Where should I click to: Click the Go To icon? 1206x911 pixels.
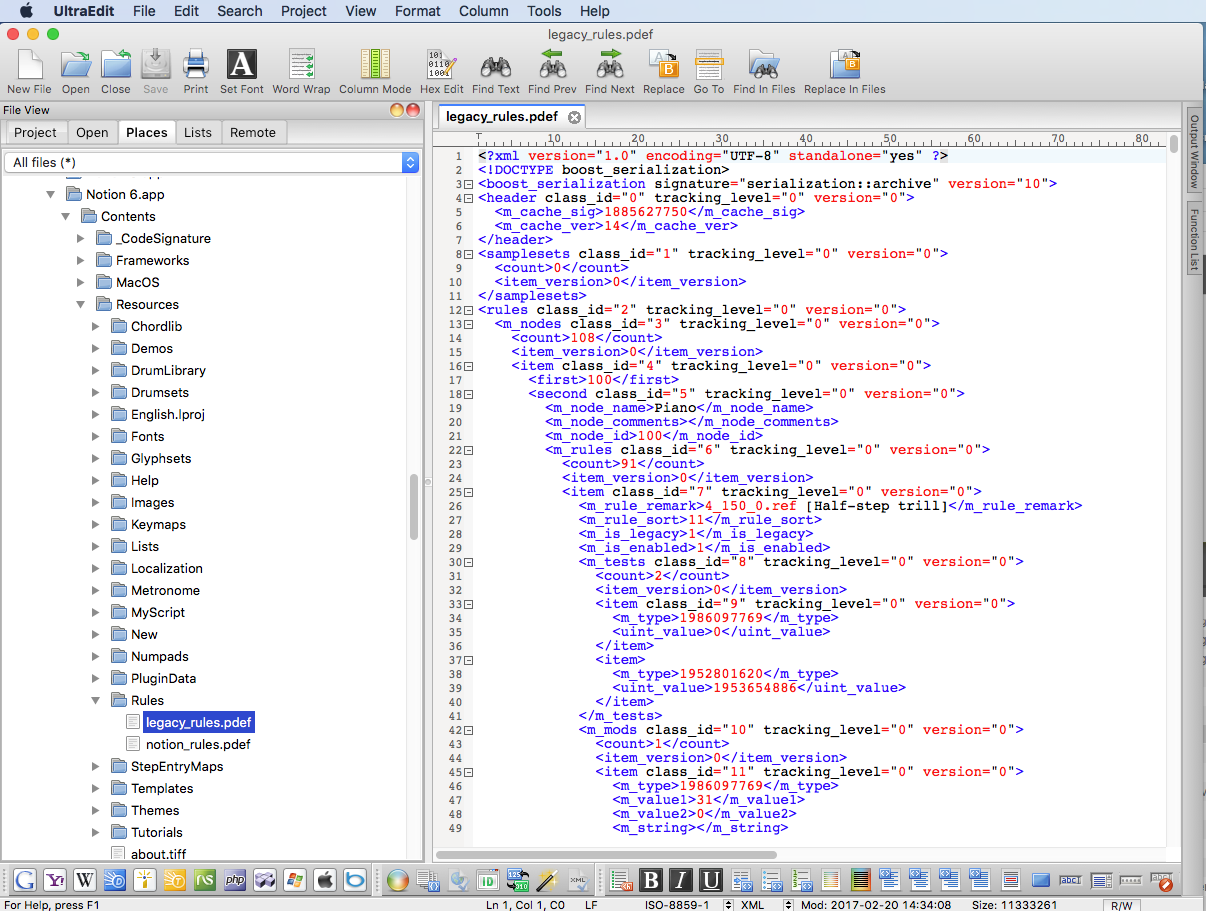708,70
